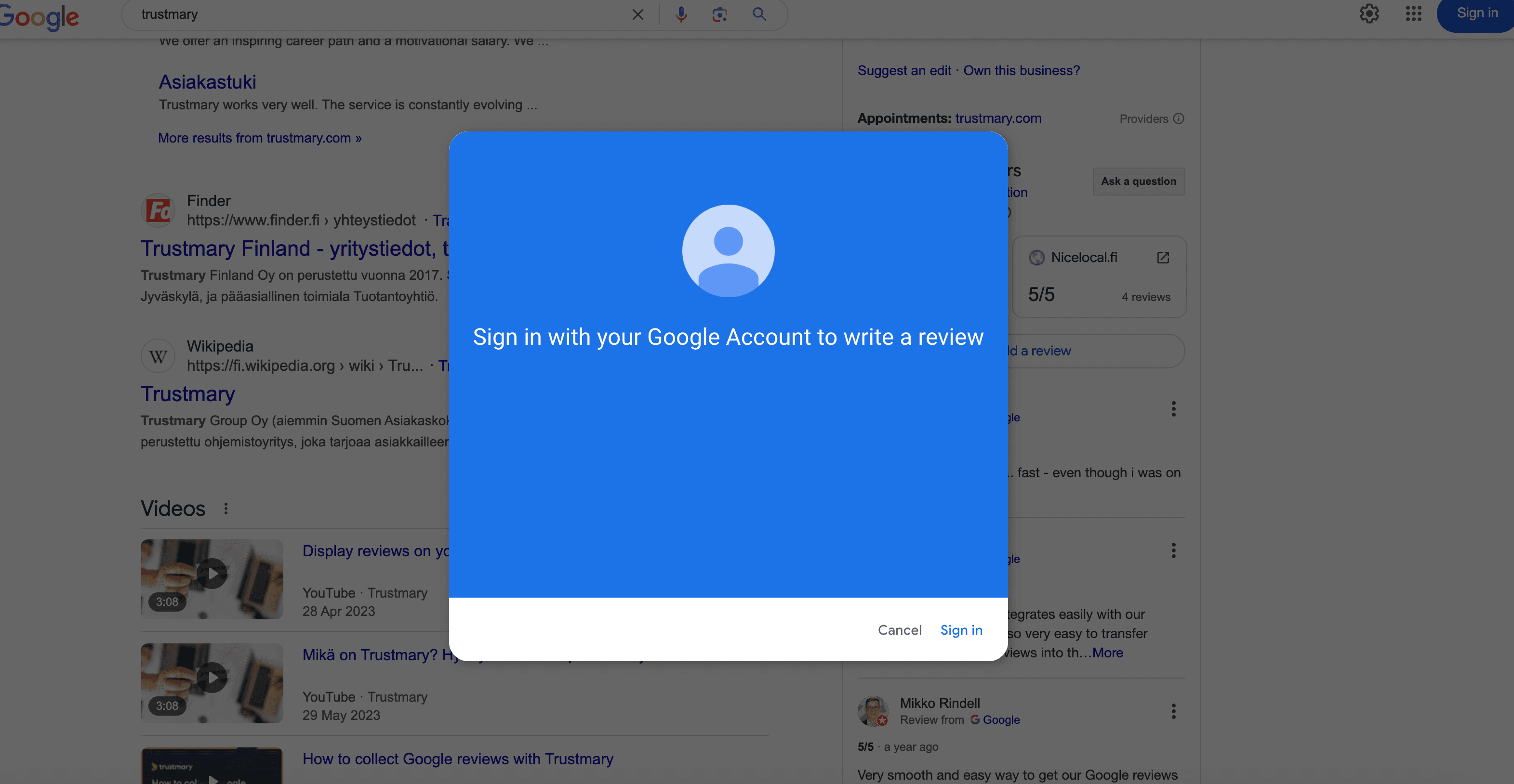The height and width of the screenshot is (784, 1514).
Task: Open options for review mentioning 'integrates easily'
Action: [1174, 550]
